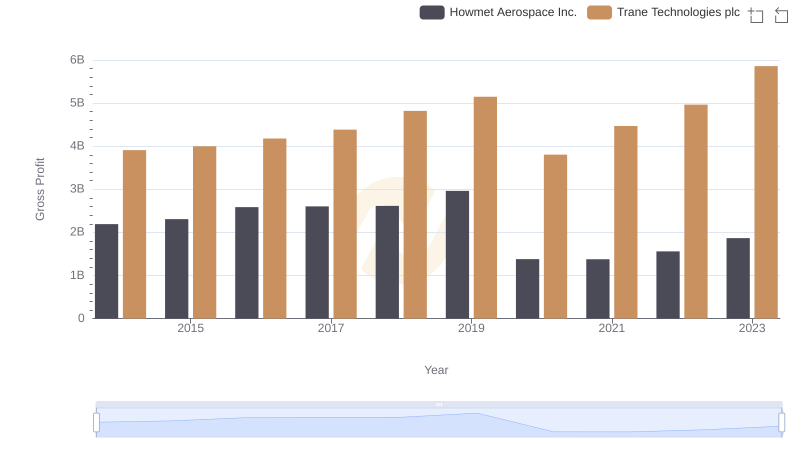
Task: Click the 4B y-axis label
Action: [77, 146]
